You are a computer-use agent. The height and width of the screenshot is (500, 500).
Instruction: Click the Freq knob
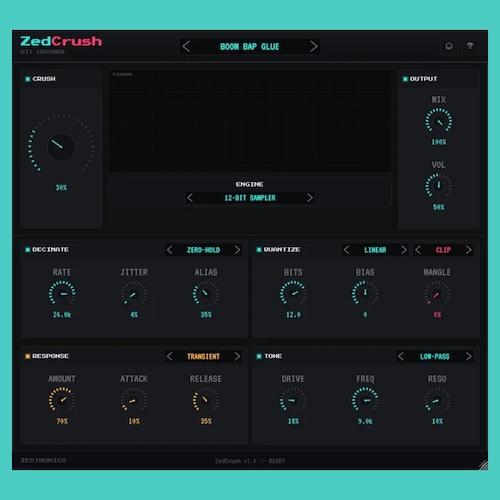365,400
